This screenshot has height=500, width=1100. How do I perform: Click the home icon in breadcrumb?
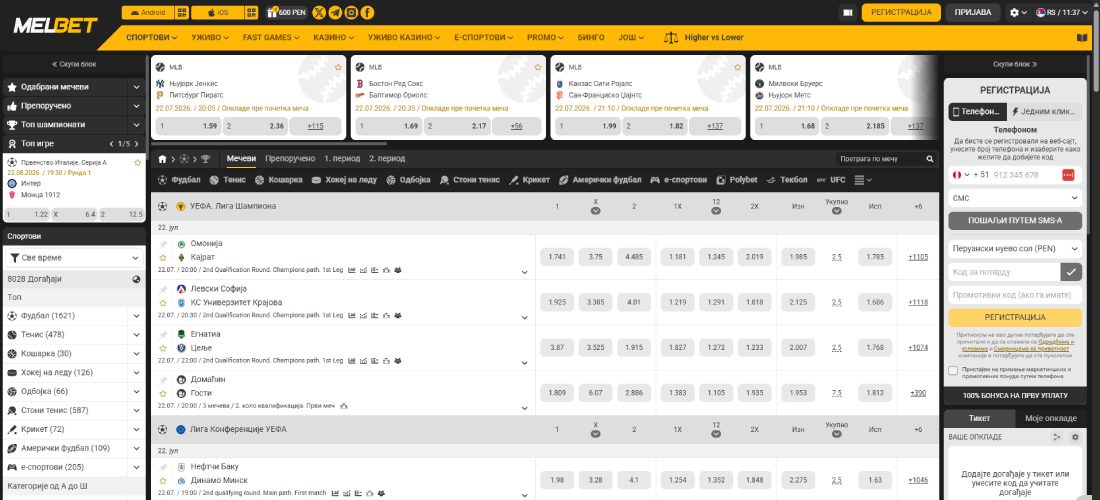tap(163, 159)
